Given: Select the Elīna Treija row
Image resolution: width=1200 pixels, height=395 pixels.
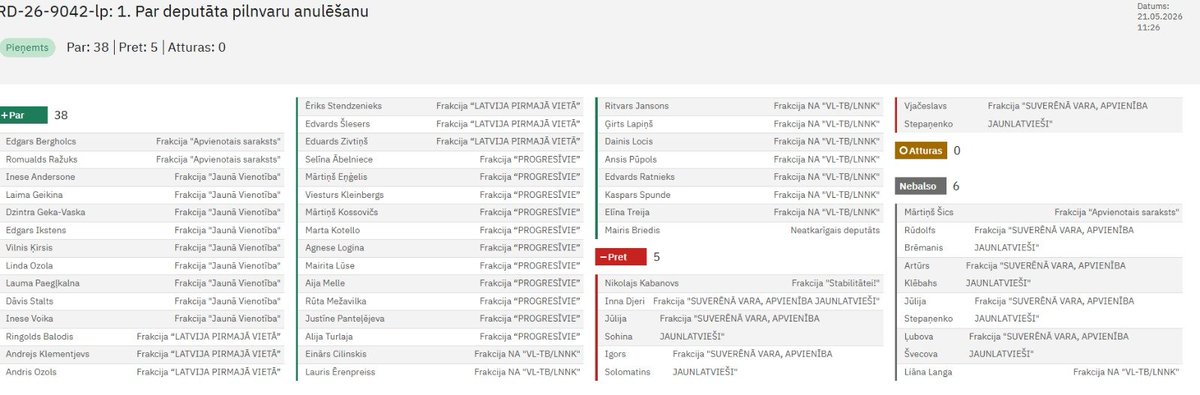Looking at the screenshot, I should [740, 213].
